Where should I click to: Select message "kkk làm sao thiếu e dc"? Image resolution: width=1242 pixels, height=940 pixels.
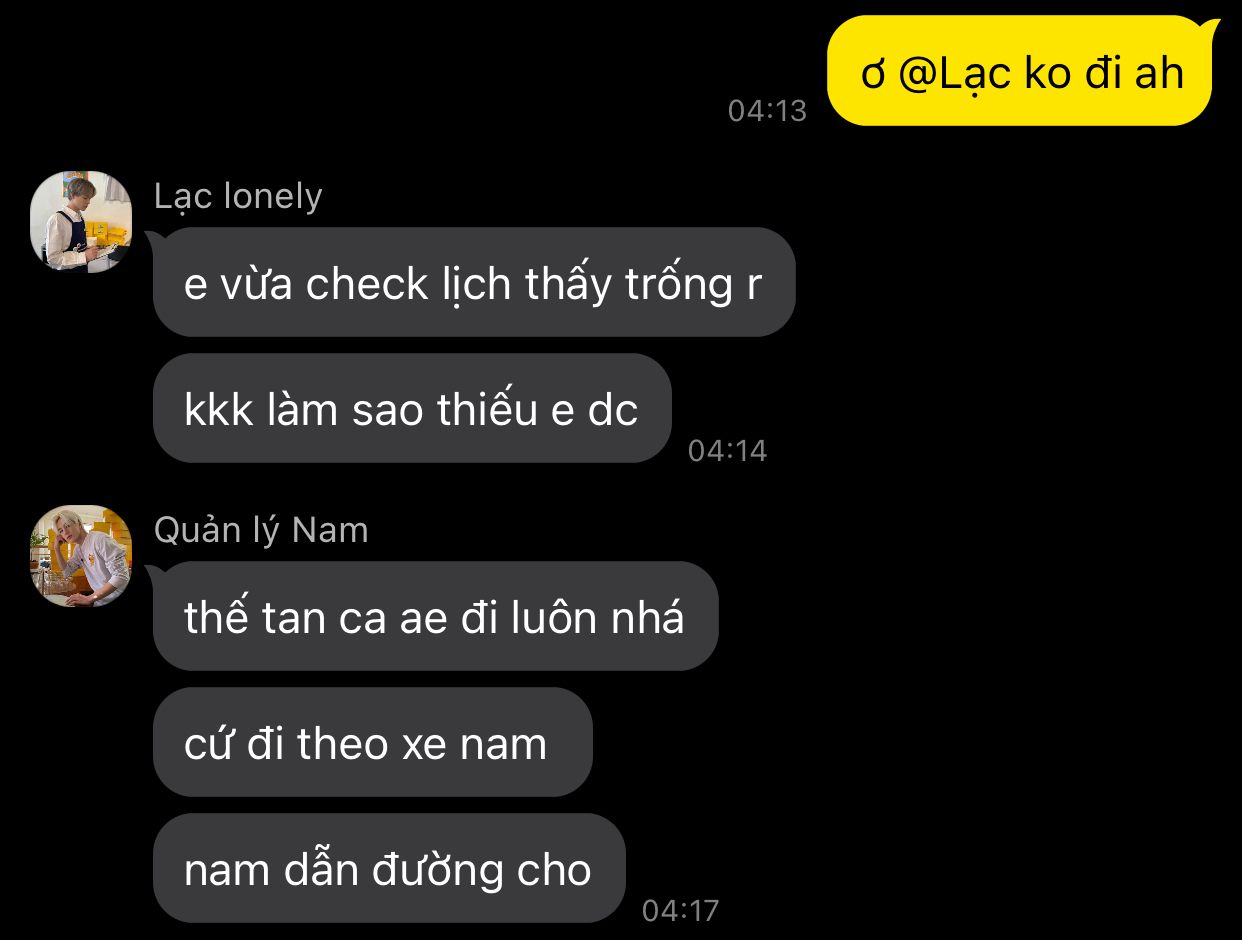coord(412,408)
